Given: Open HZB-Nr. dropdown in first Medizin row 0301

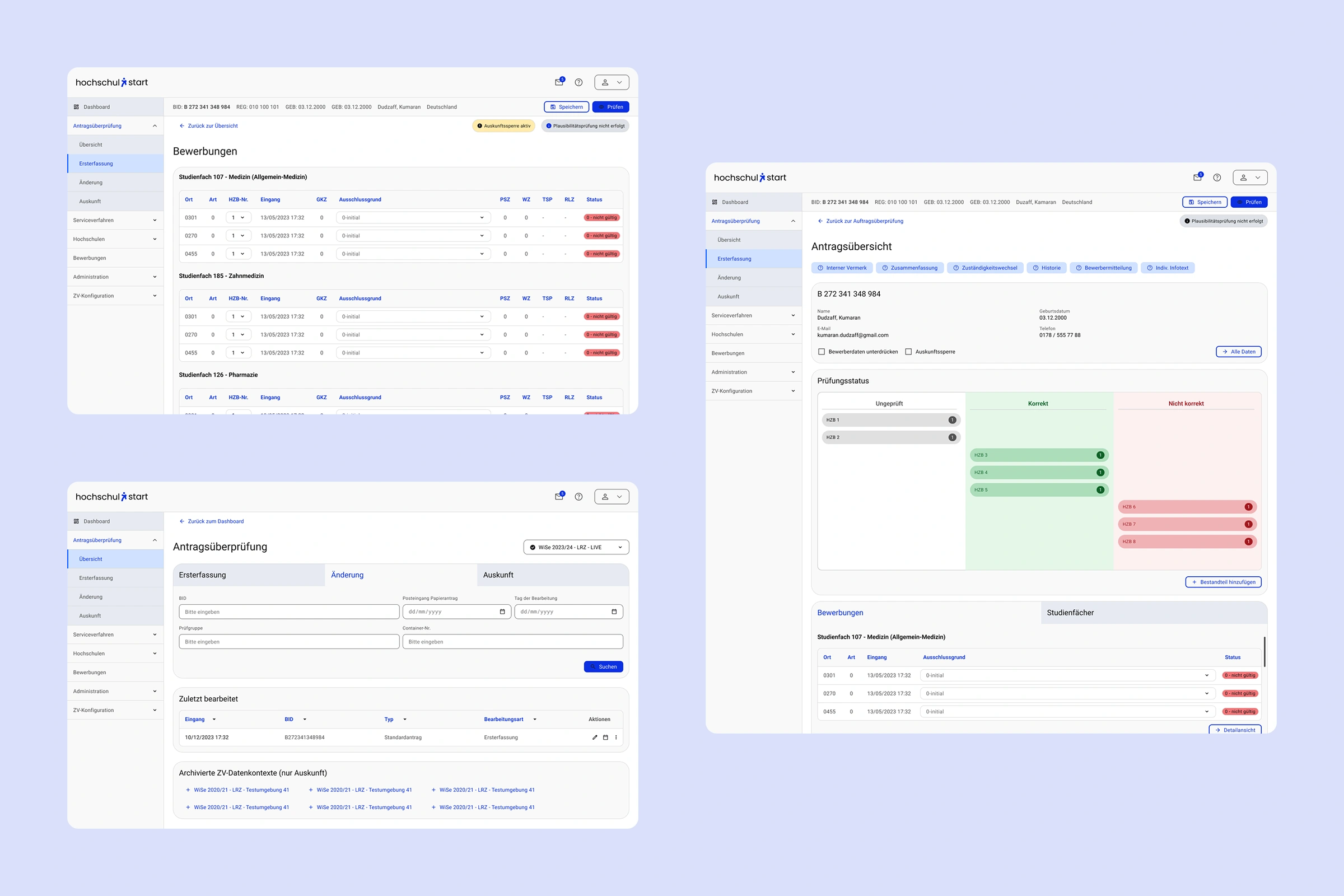Looking at the screenshot, I should pos(239,218).
